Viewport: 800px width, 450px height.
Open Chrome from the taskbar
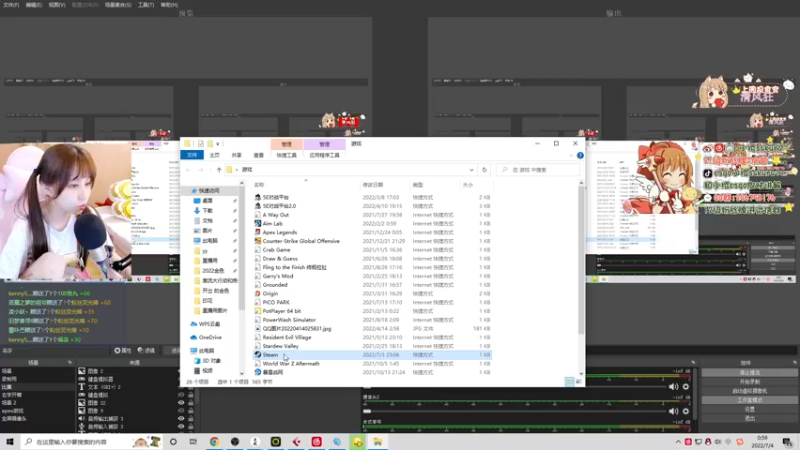[x=214, y=441]
